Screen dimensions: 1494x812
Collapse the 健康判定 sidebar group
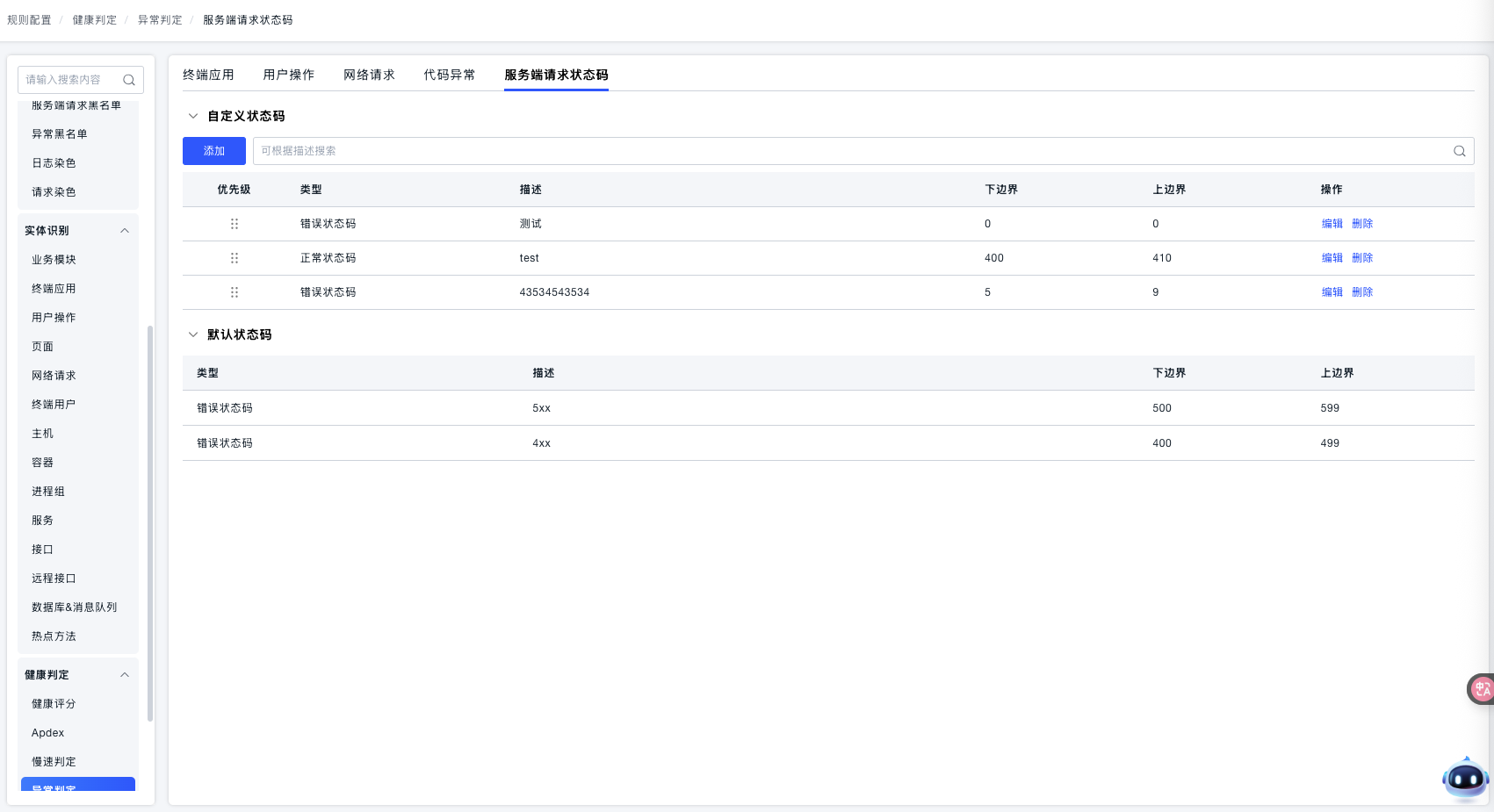pyautogui.click(x=125, y=675)
